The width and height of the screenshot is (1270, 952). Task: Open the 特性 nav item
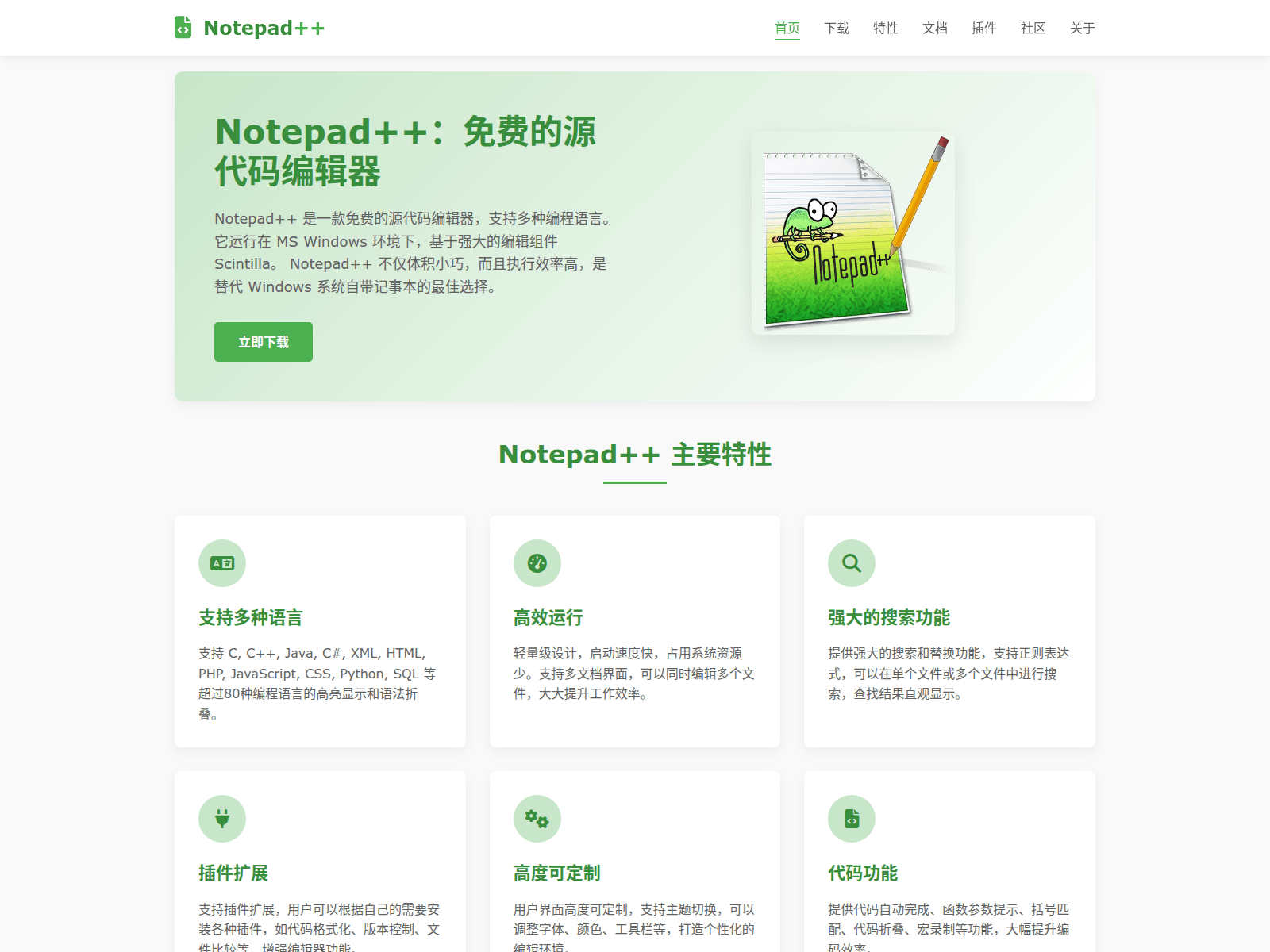(886, 28)
